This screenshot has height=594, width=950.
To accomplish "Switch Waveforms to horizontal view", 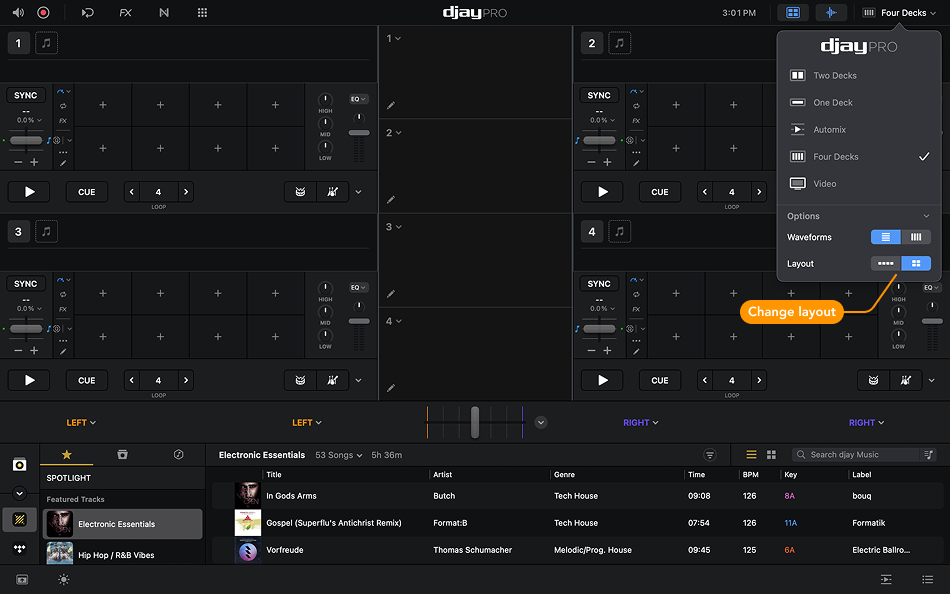I will pyautogui.click(x=885, y=237).
